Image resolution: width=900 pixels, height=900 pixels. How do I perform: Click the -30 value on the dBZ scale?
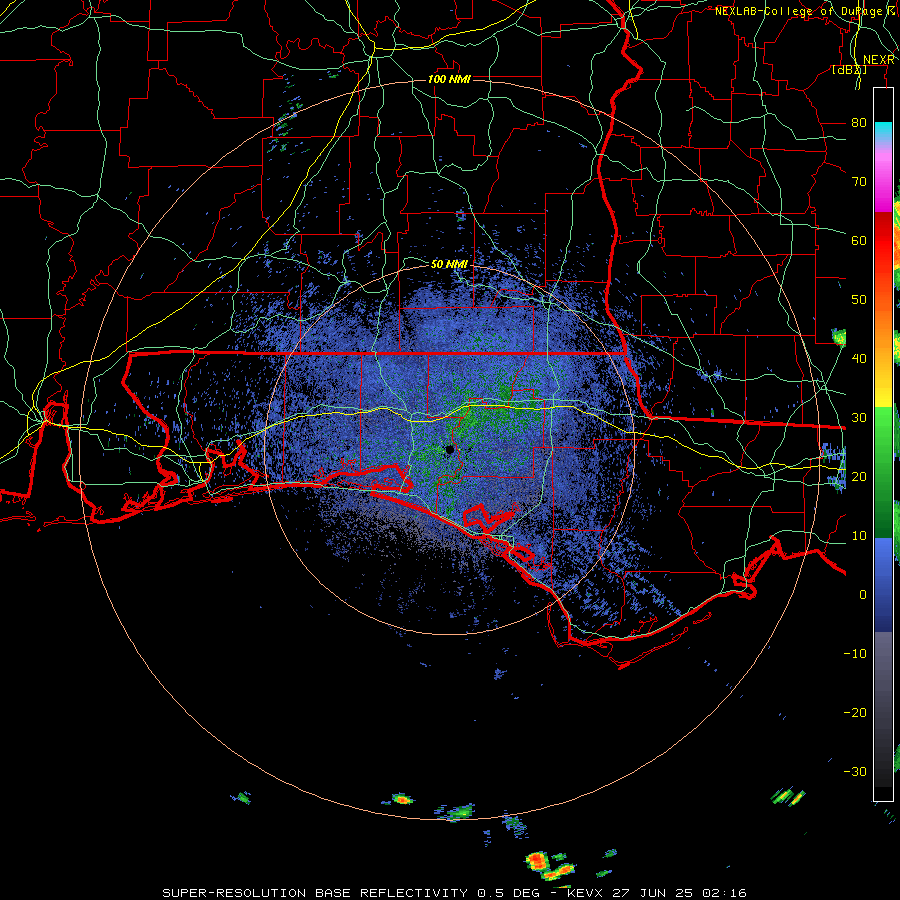pyautogui.click(x=855, y=771)
